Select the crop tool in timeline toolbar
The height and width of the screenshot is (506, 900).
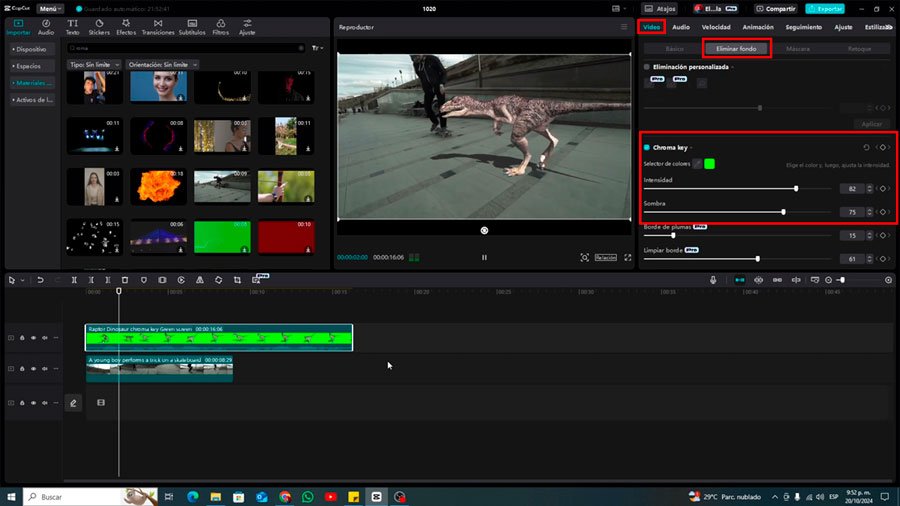pyautogui.click(x=237, y=280)
